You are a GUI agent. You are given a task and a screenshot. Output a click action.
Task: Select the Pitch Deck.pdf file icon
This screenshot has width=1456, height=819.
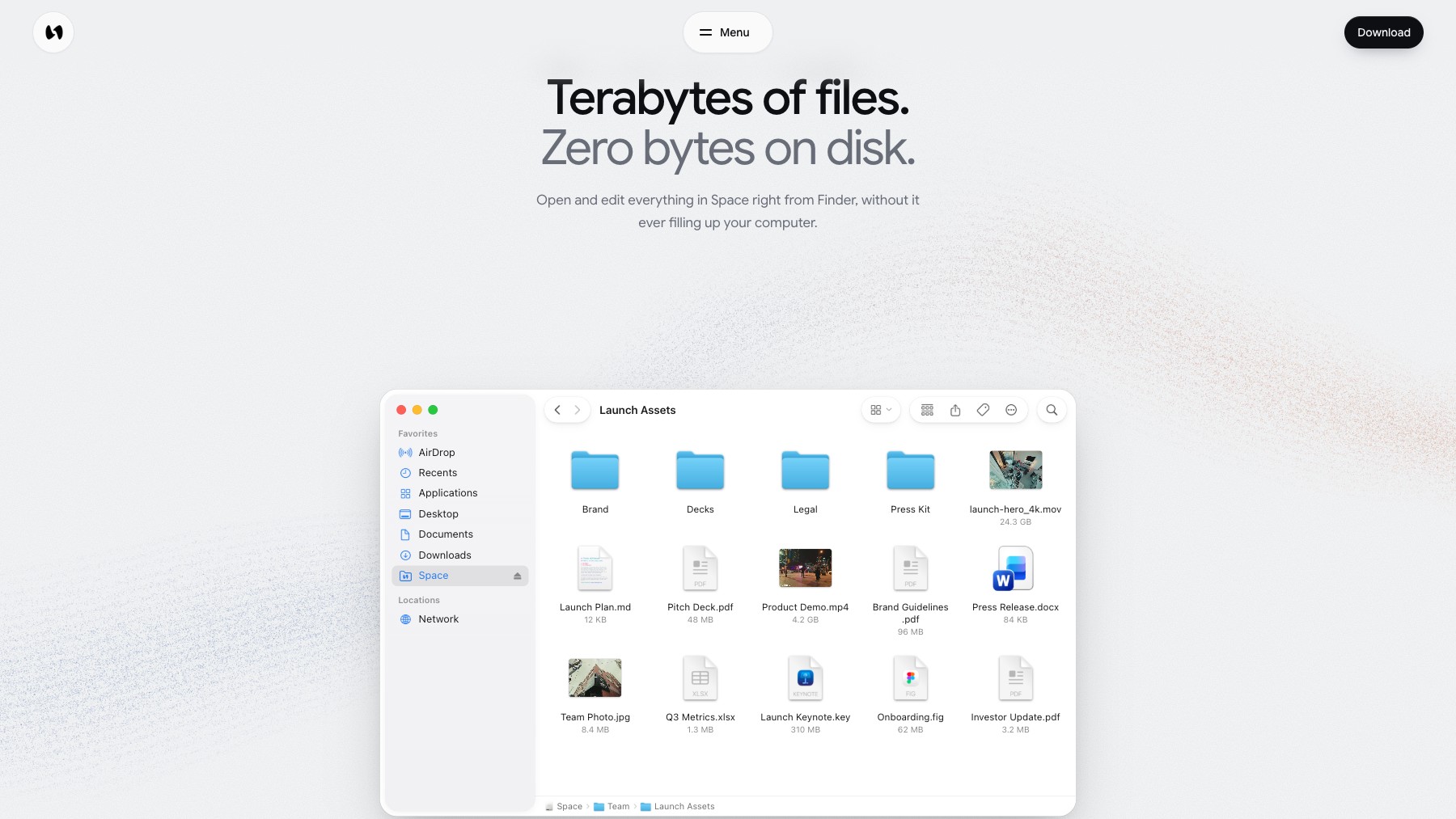click(700, 568)
